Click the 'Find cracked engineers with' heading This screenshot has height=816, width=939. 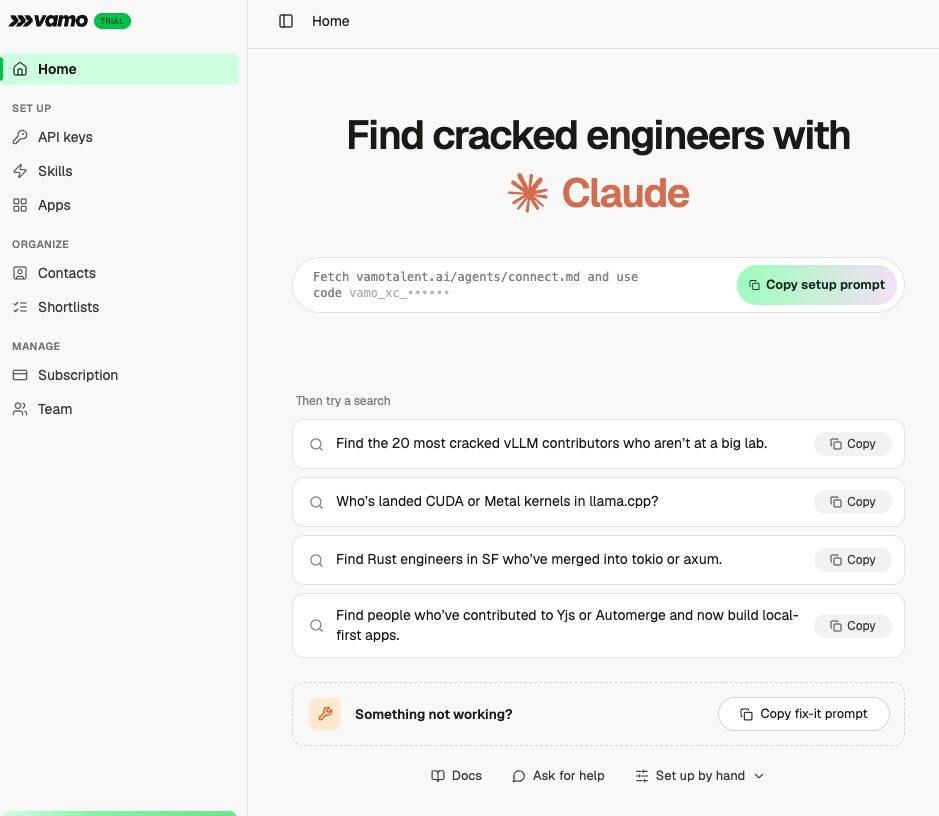tap(598, 135)
